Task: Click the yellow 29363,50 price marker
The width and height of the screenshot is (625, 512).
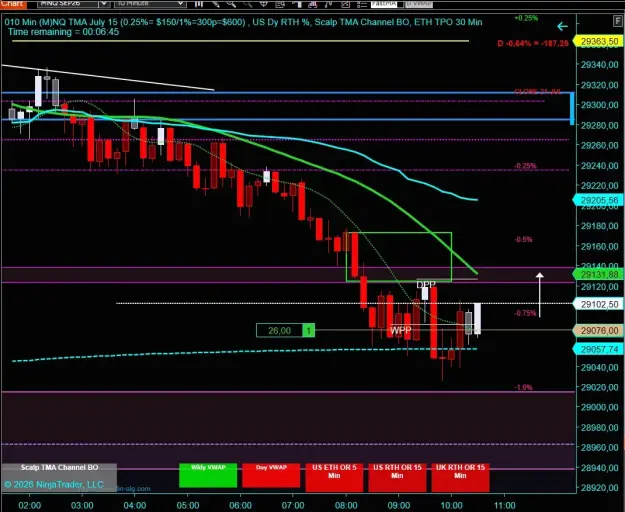Action: pos(599,41)
